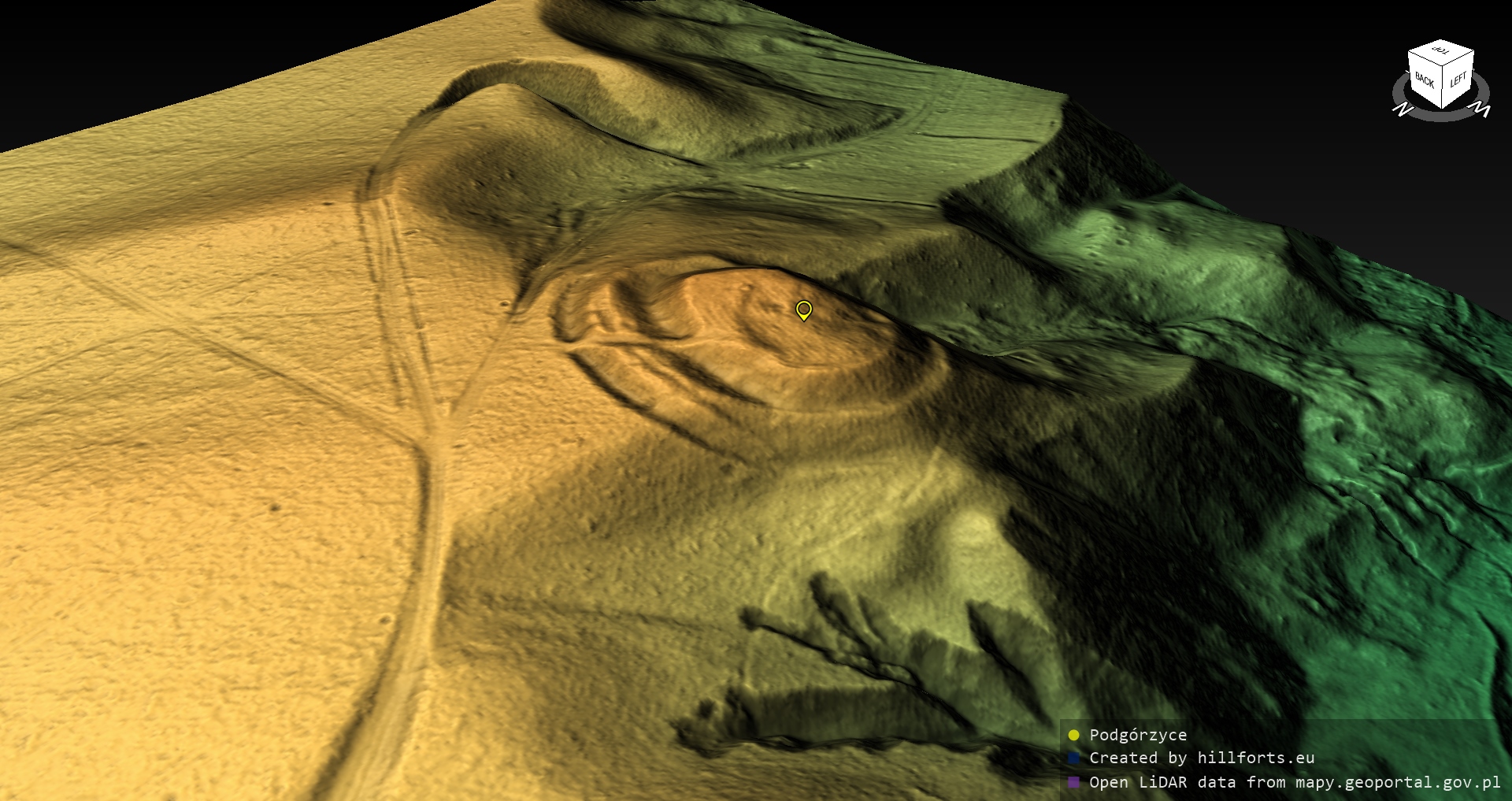Image resolution: width=1512 pixels, height=801 pixels.
Task: Select the BACK face of the view cube
Action: [x=1425, y=80]
